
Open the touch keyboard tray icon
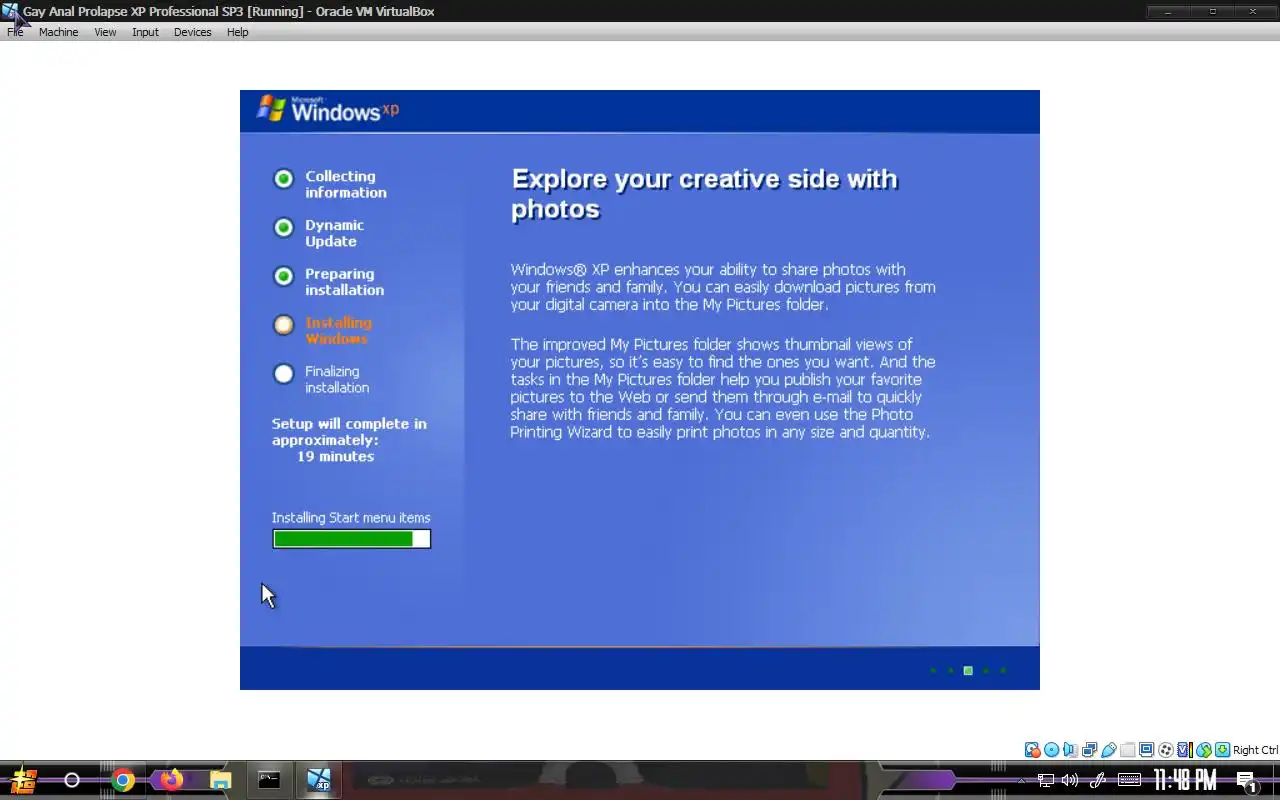pyautogui.click(x=1129, y=780)
